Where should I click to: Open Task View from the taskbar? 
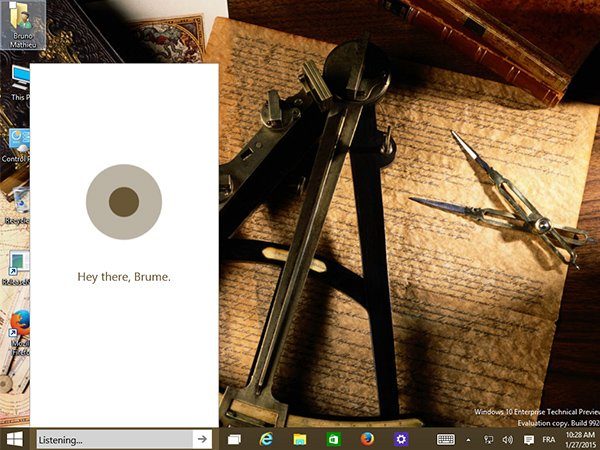(x=234, y=439)
